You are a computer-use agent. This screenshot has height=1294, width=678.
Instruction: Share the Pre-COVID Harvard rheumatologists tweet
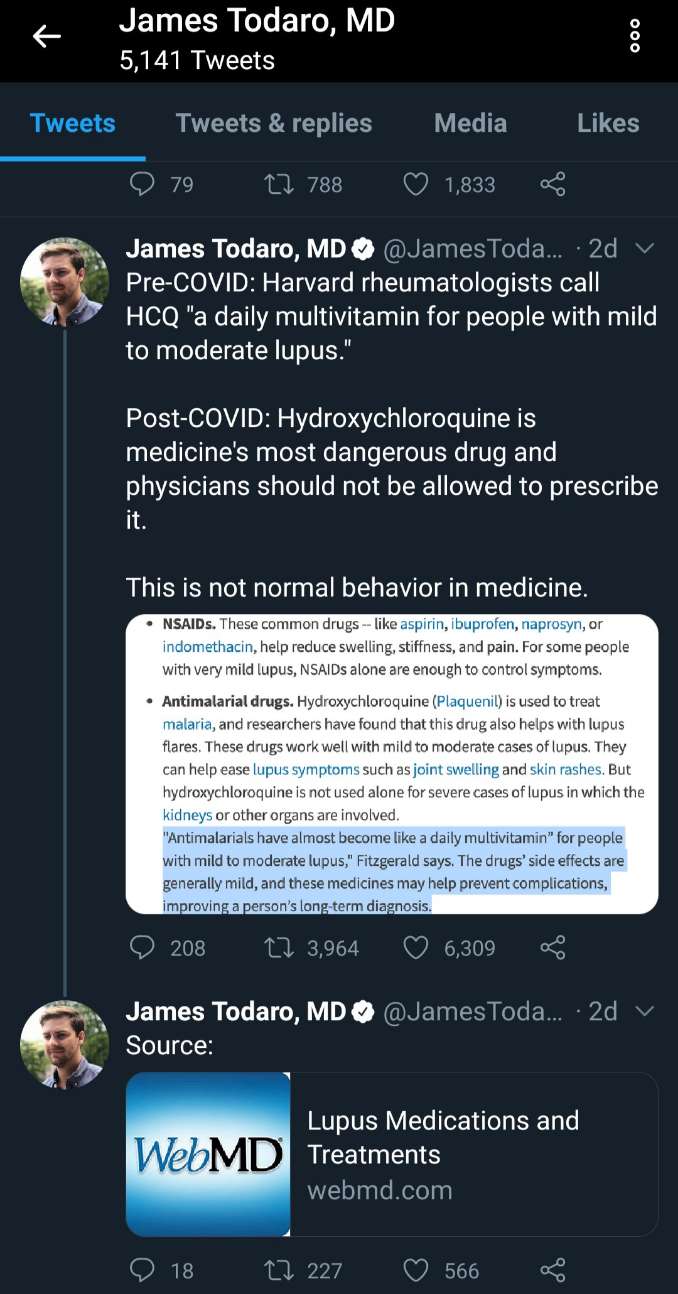click(553, 947)
